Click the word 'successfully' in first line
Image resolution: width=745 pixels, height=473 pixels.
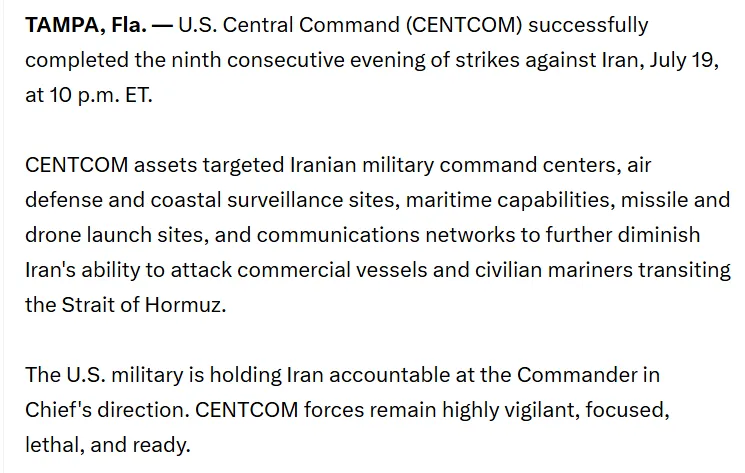[x=588, y=26]
